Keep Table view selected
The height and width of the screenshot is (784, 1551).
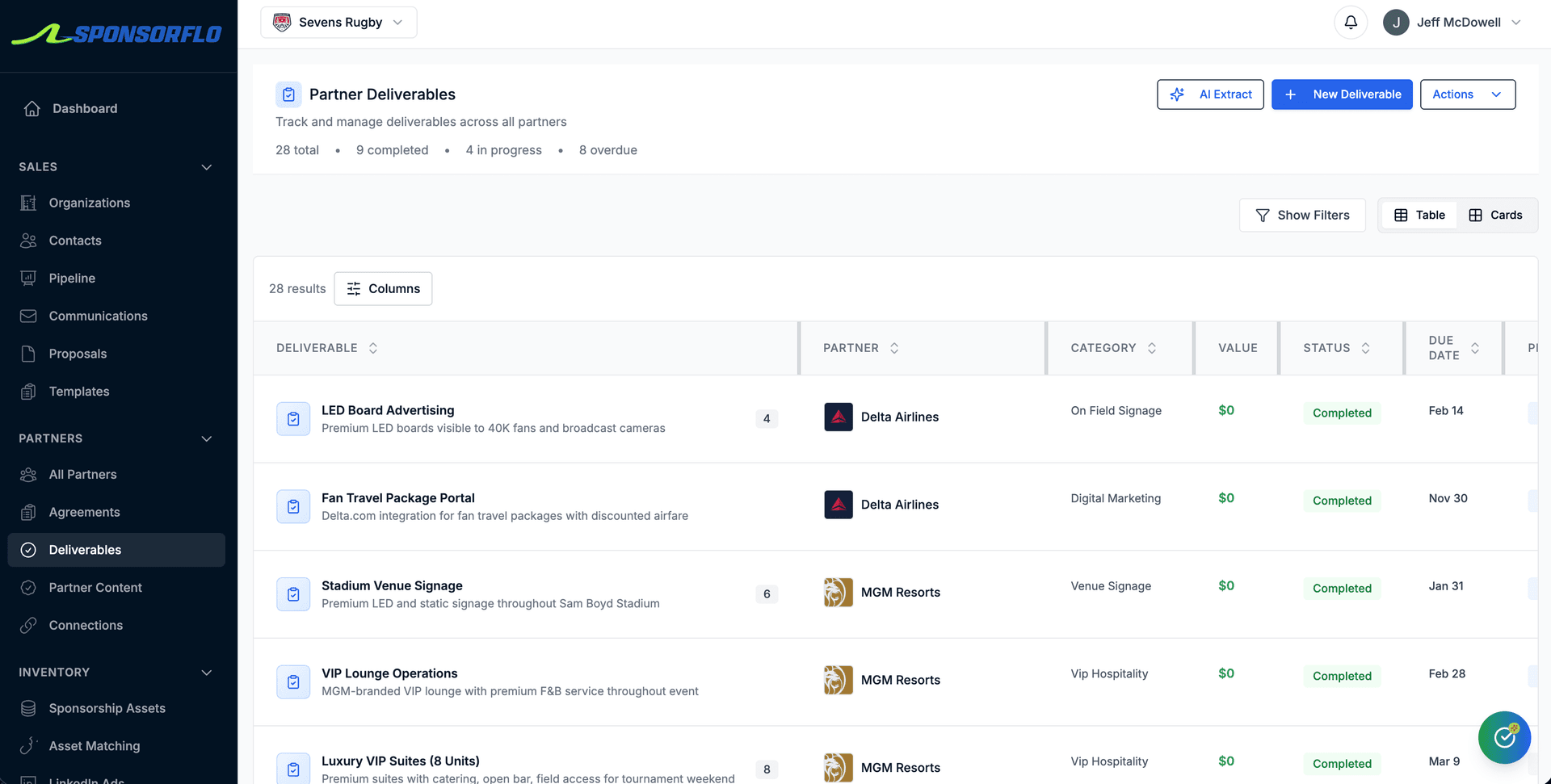click(x=1419, y=215)
